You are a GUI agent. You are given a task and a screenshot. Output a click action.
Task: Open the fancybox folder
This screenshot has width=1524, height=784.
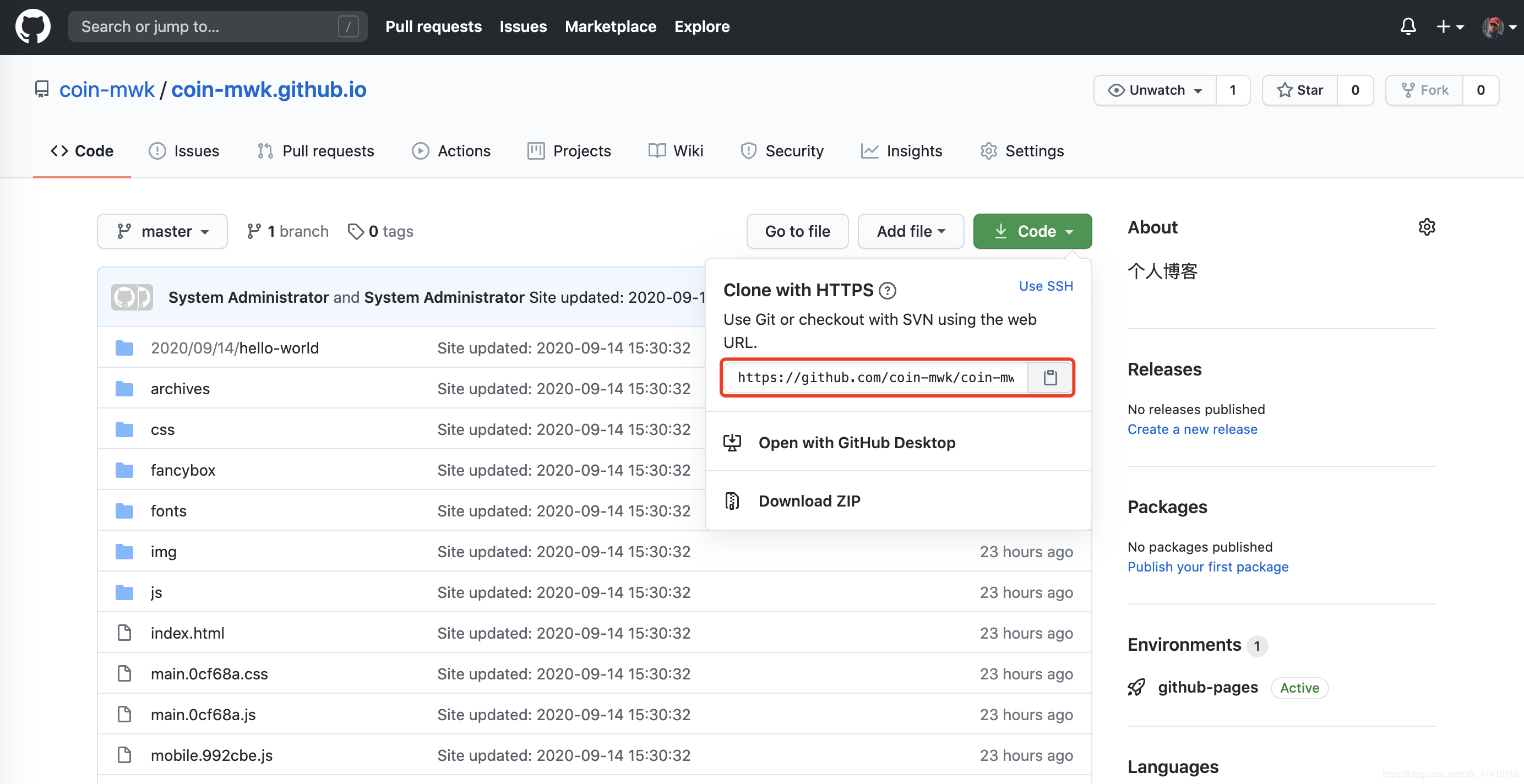[x=183, y=470]
